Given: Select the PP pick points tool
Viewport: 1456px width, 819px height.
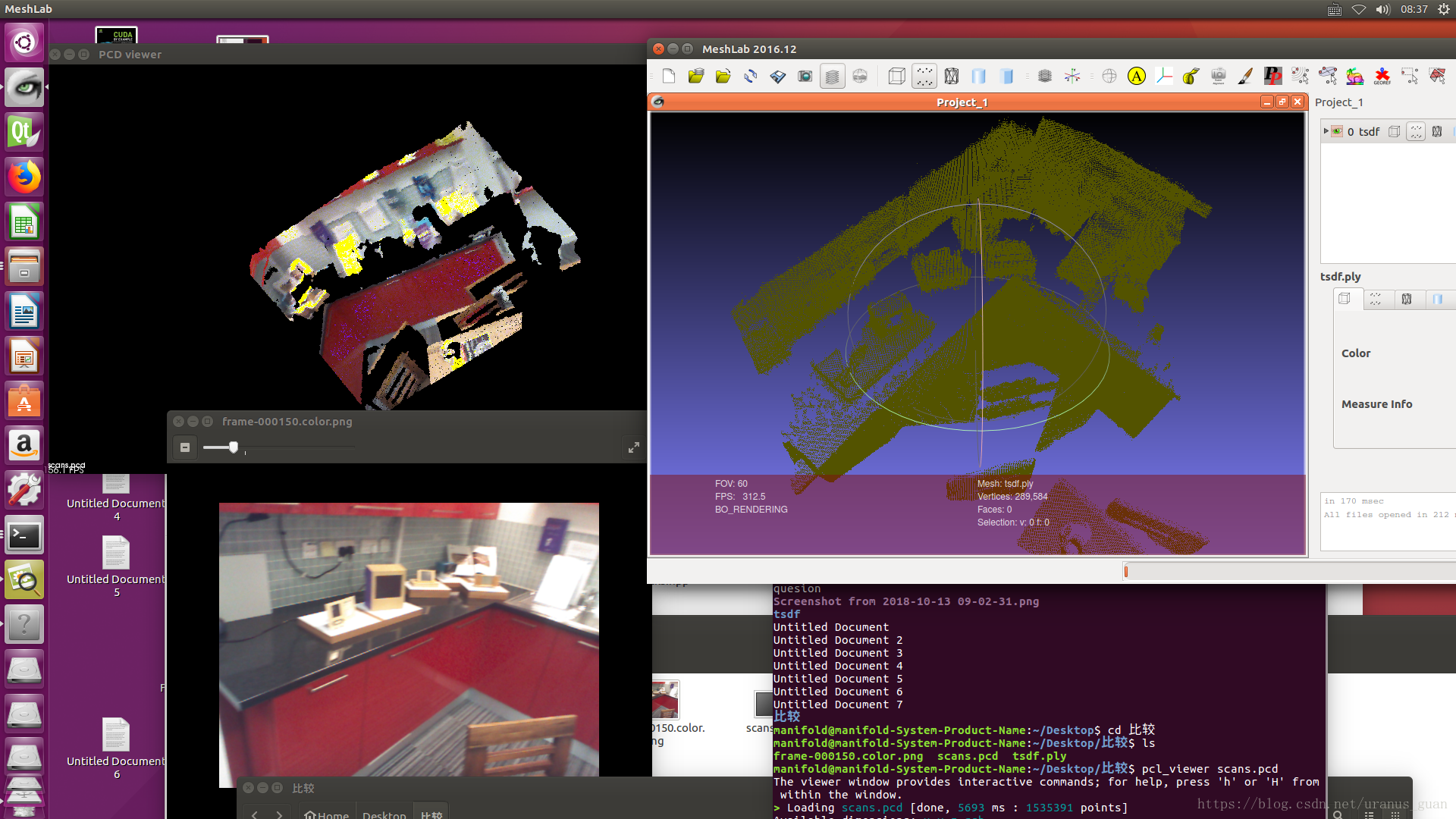Looking at the screenshot, I should (1272, 76).
